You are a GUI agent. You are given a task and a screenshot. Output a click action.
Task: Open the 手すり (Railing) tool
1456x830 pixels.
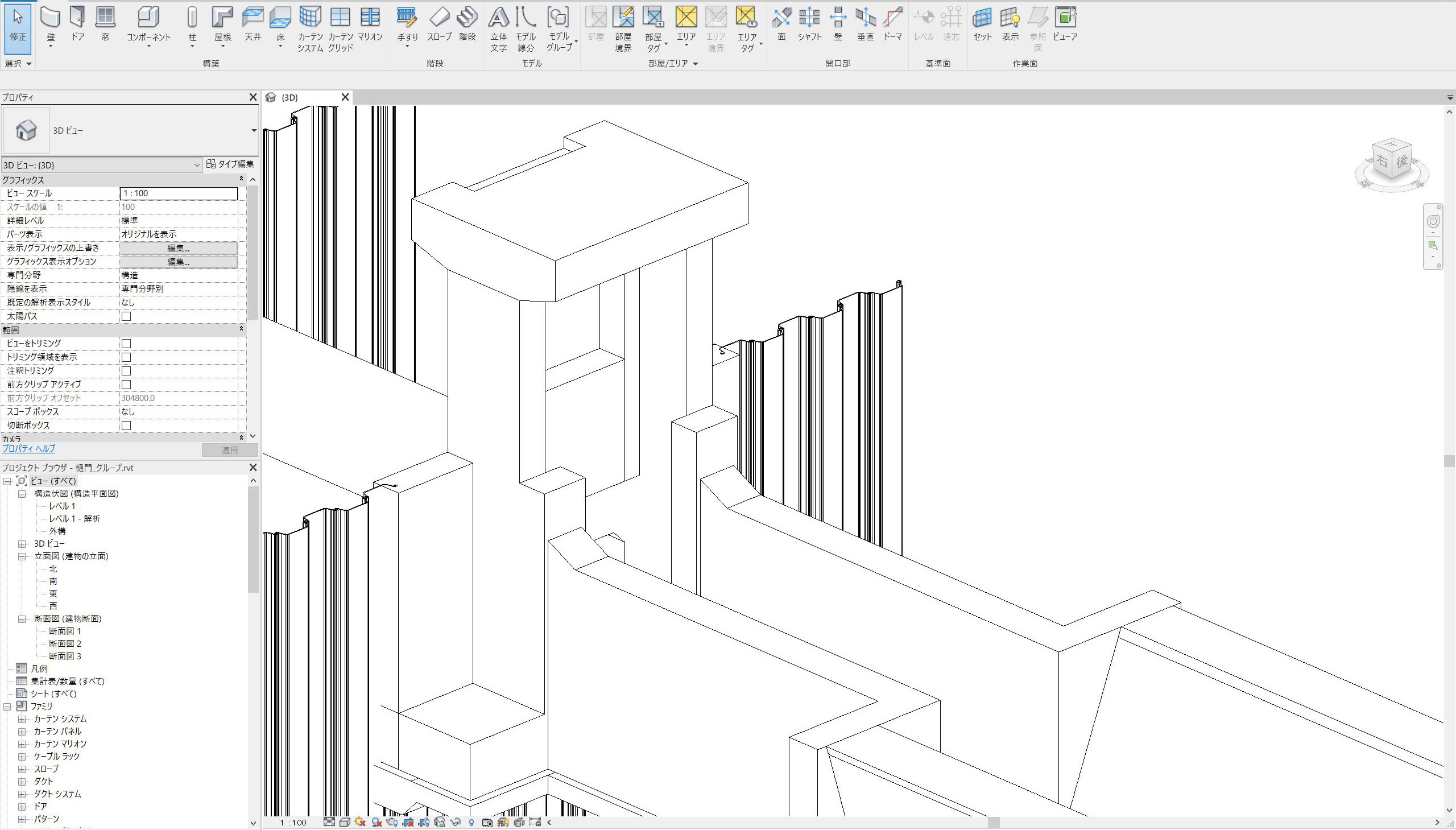(407, 18)
